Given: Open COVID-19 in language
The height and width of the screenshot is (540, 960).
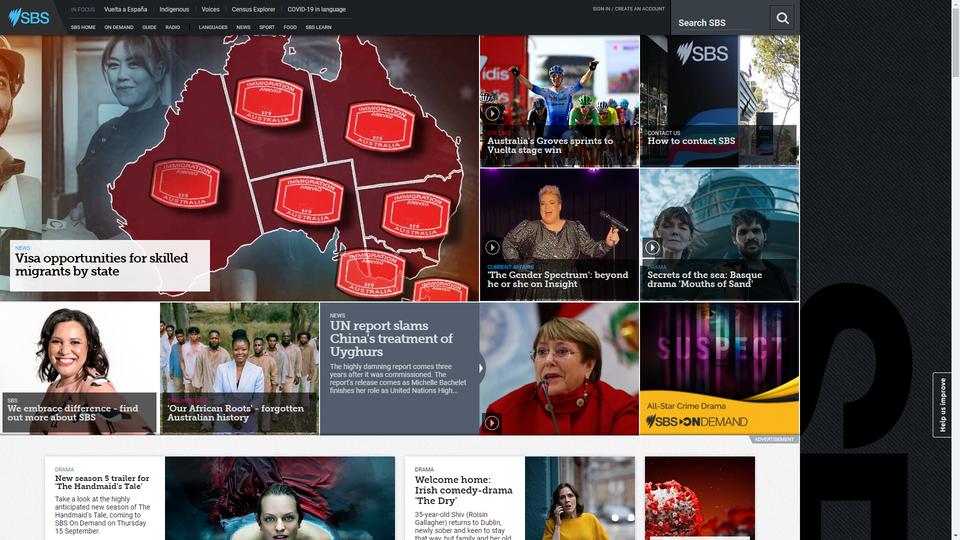Looking at the screenshot, I should coord(317,10).
